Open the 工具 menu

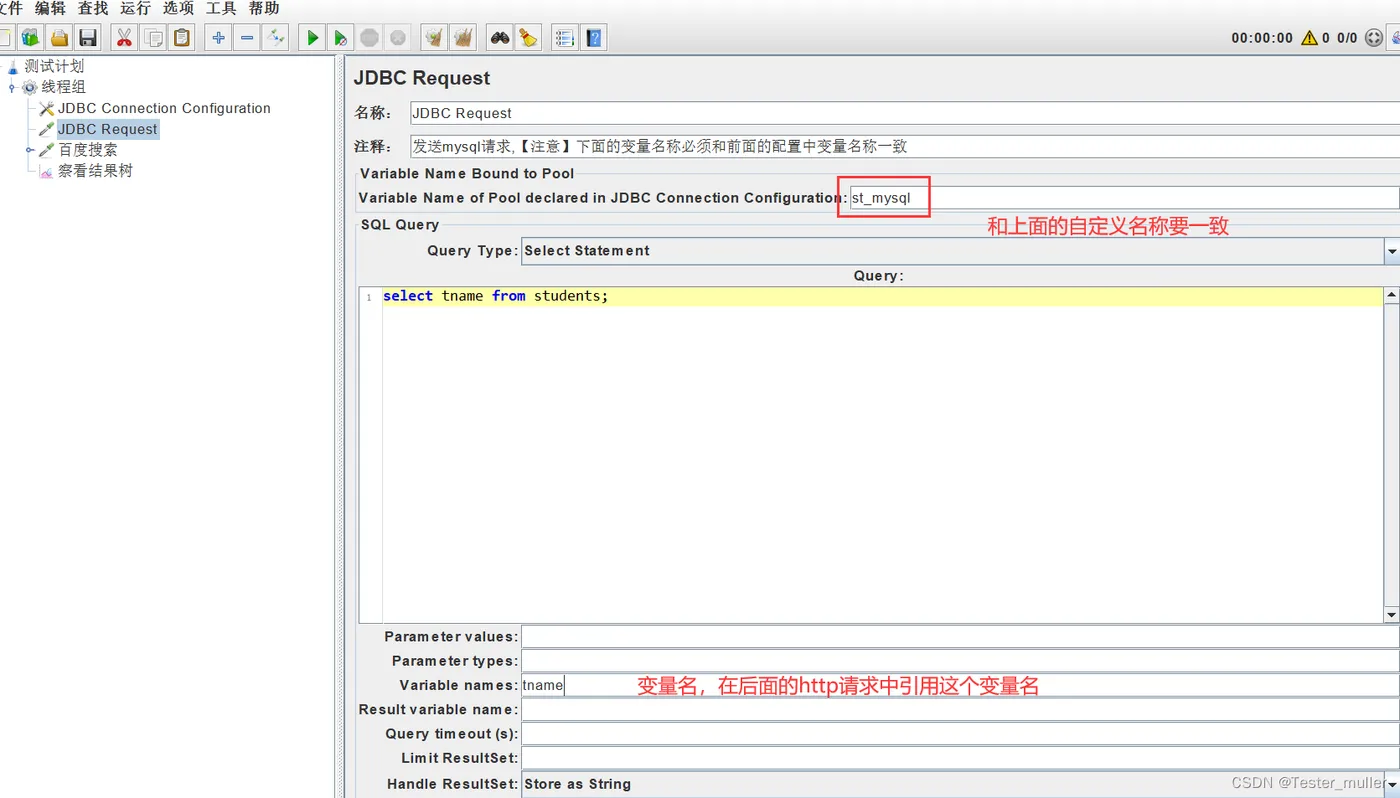pos(221,8)
